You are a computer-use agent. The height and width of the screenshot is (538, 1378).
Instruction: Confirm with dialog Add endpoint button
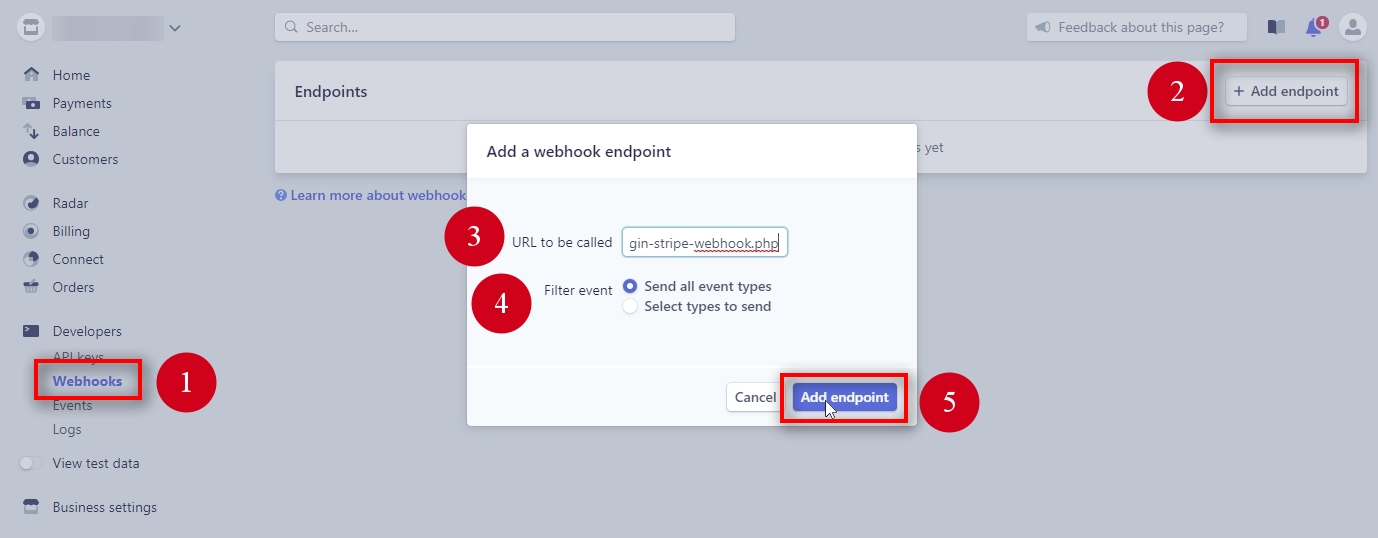point(845,397)
